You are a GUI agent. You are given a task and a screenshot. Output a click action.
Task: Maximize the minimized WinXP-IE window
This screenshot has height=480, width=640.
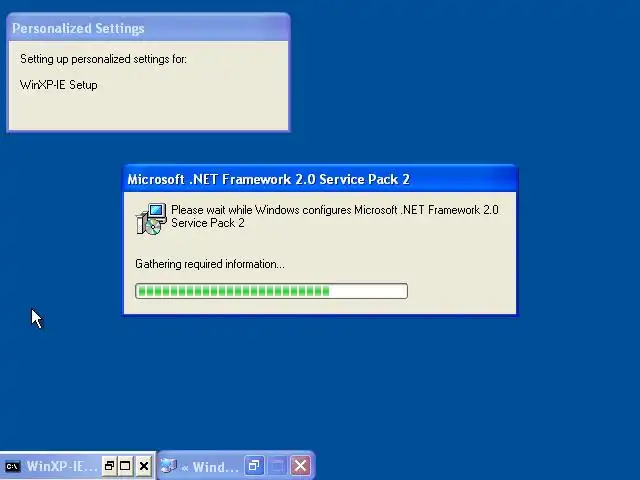[125, 466]
